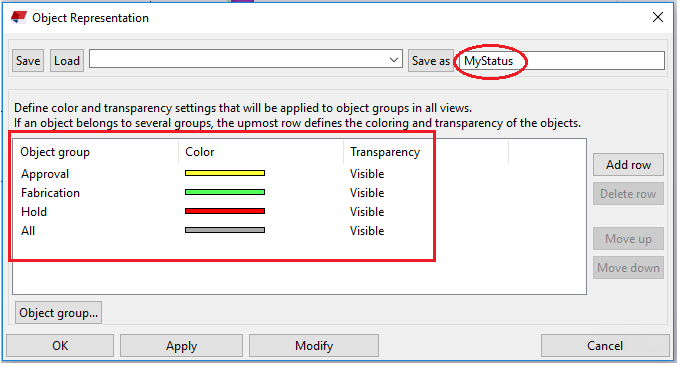The image size is (680, 365).
Task: Click the Save as button
Action: (431, 61)
